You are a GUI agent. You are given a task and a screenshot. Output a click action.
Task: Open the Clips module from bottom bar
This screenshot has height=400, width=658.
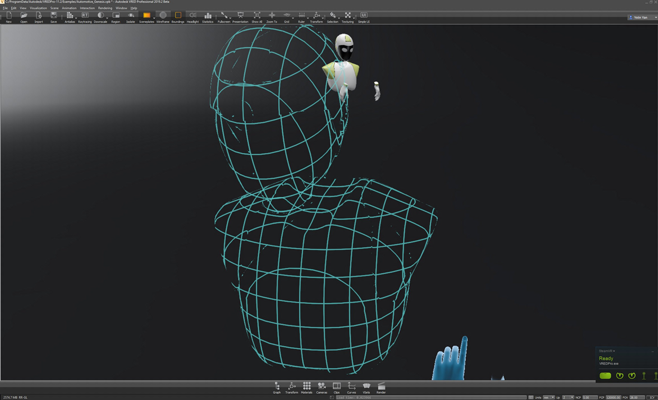pyautogui.click(x=337, y=387)
